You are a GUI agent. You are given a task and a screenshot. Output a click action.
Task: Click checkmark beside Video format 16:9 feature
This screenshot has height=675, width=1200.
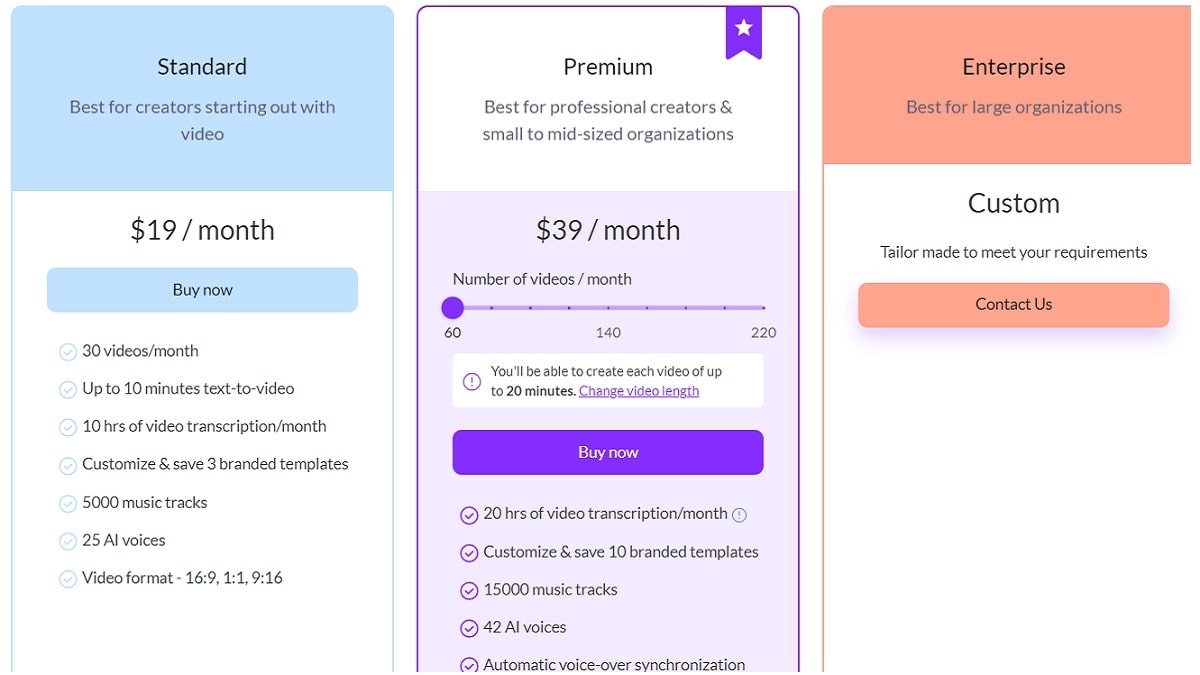click(x=68, y=579)
